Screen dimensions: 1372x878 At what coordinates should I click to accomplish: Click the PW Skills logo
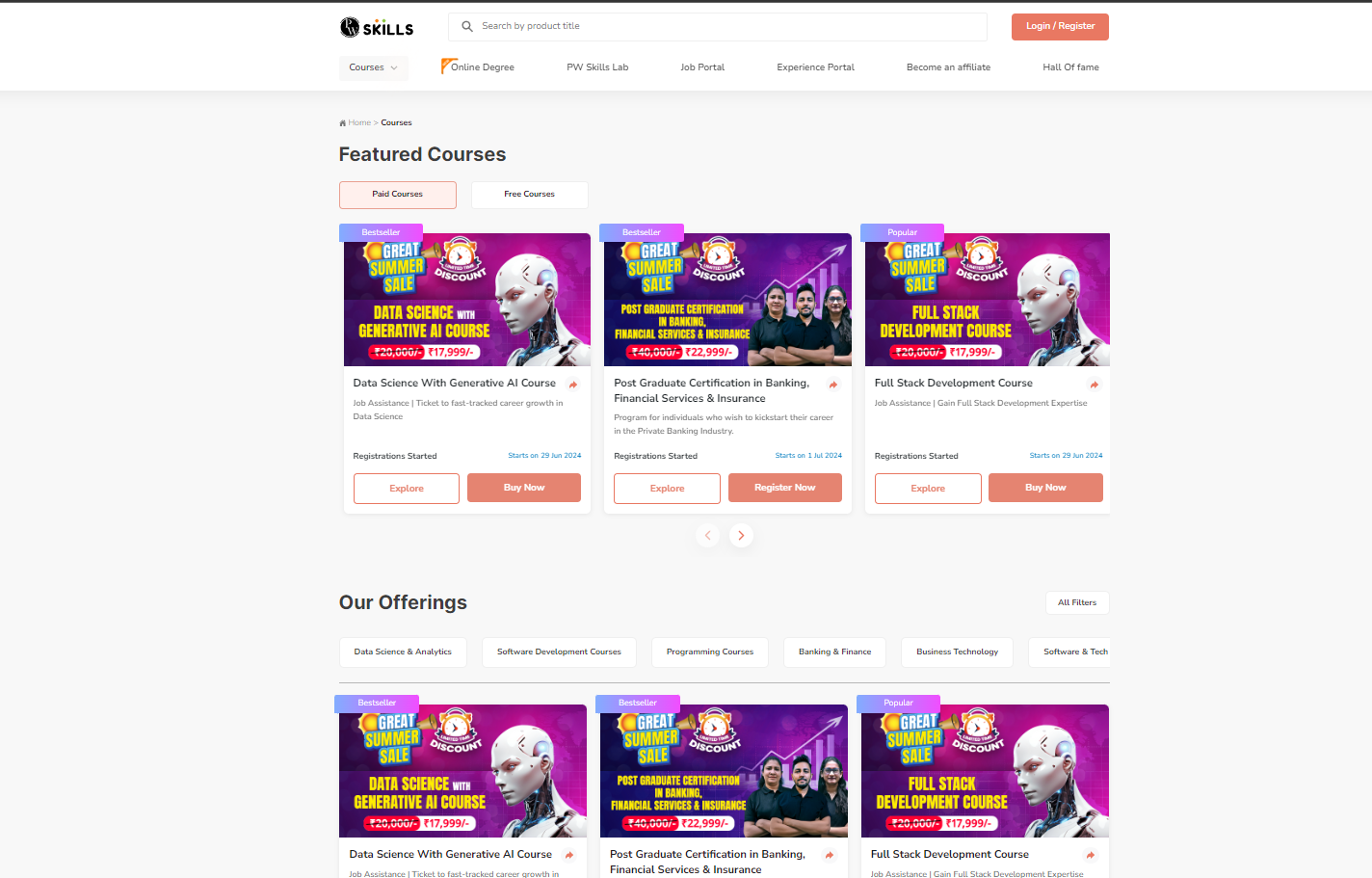377,27
